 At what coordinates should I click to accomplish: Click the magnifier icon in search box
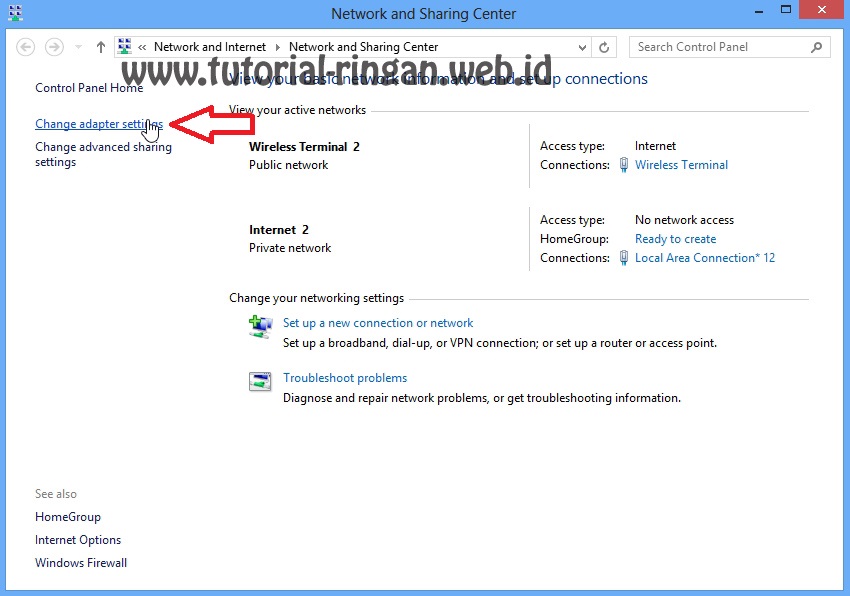814,47
